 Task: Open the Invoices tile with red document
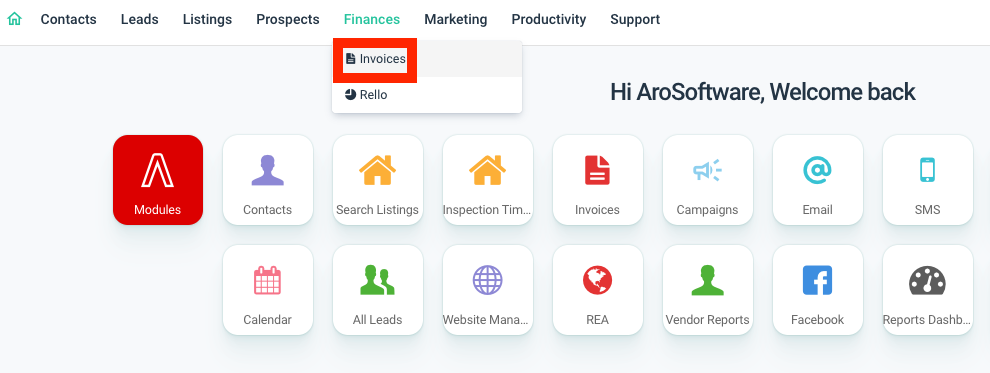pos(597,180)
